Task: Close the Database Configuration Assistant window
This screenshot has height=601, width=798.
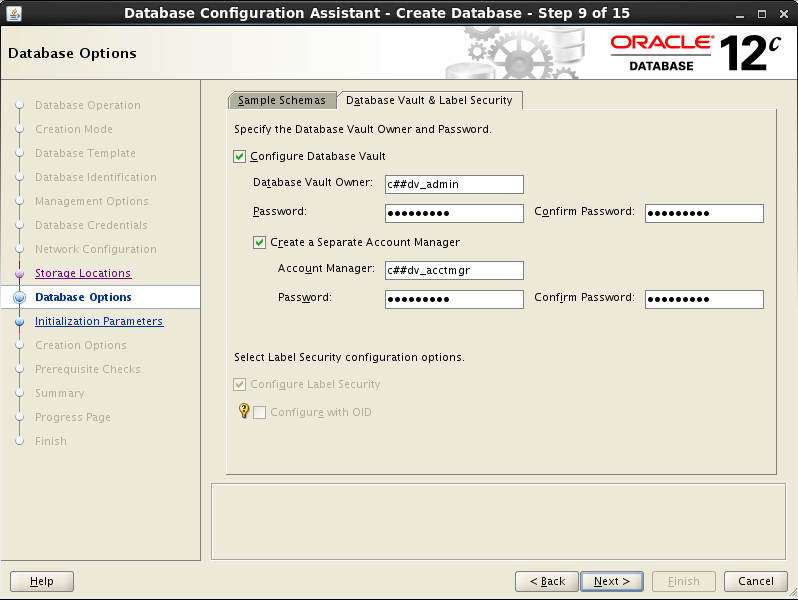Action: click(x=784, y=14)
